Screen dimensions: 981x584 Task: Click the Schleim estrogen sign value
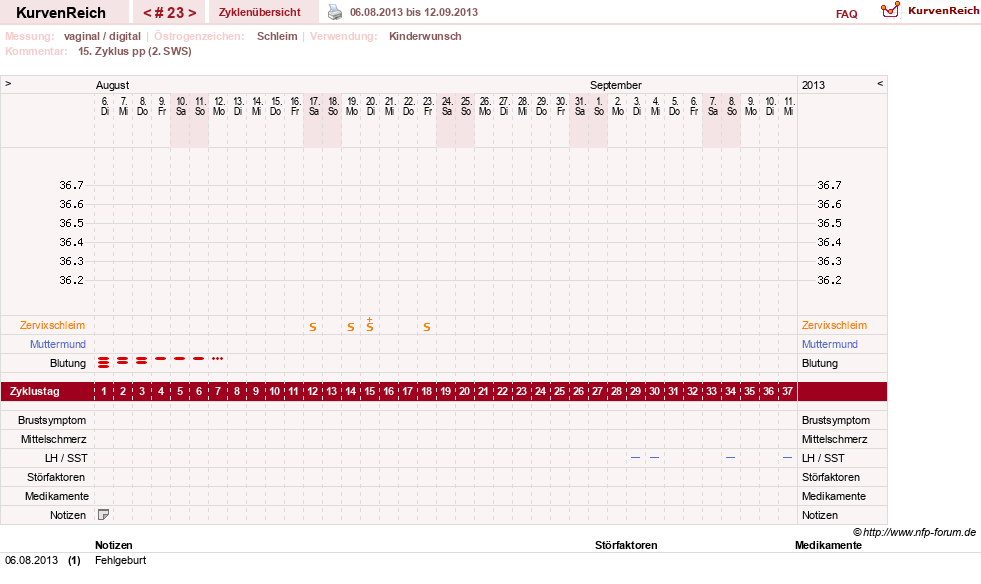tap(277, 36)
